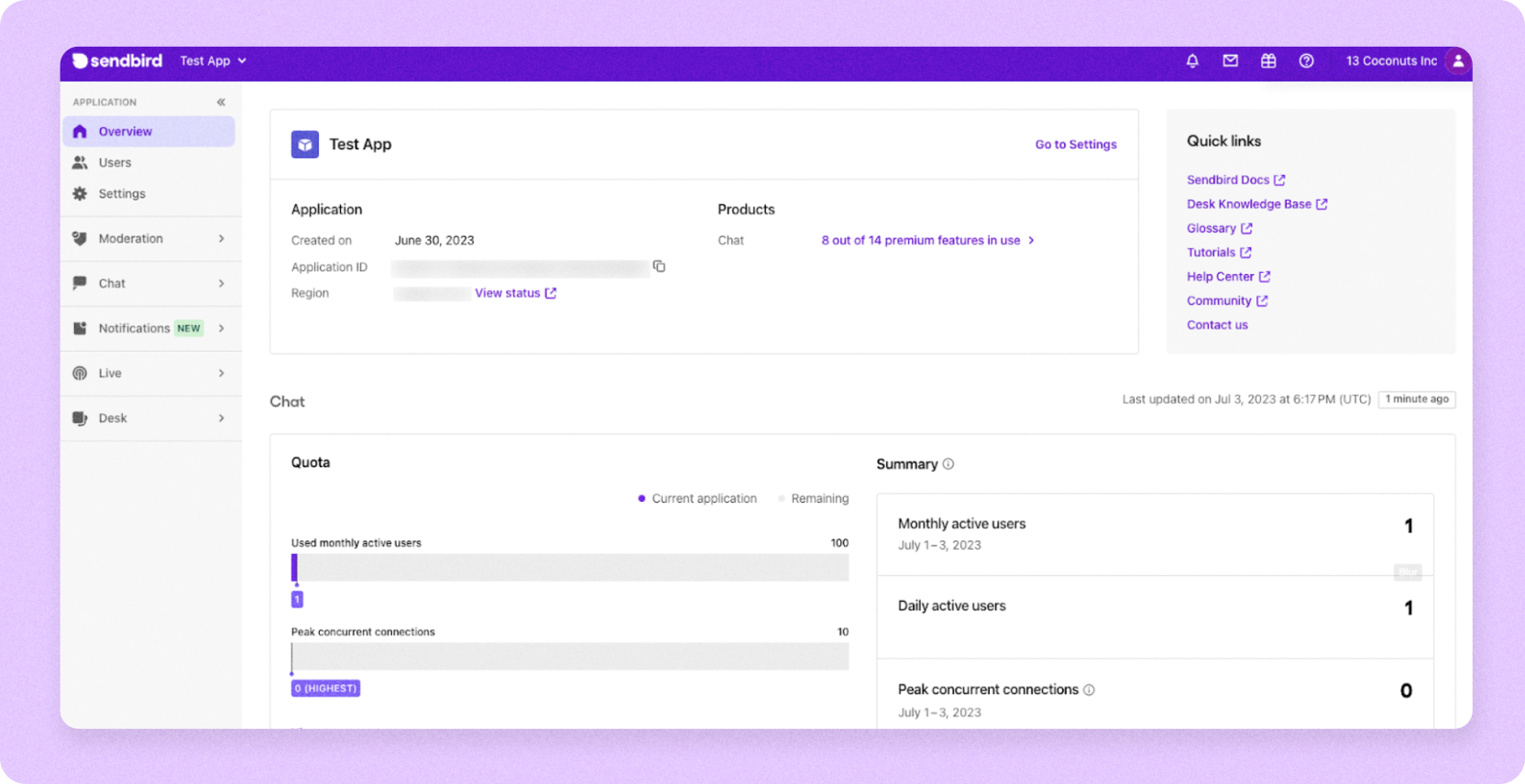Click the Desk sidebar icon
The image size is (1525, 784).
pos(80,418)
